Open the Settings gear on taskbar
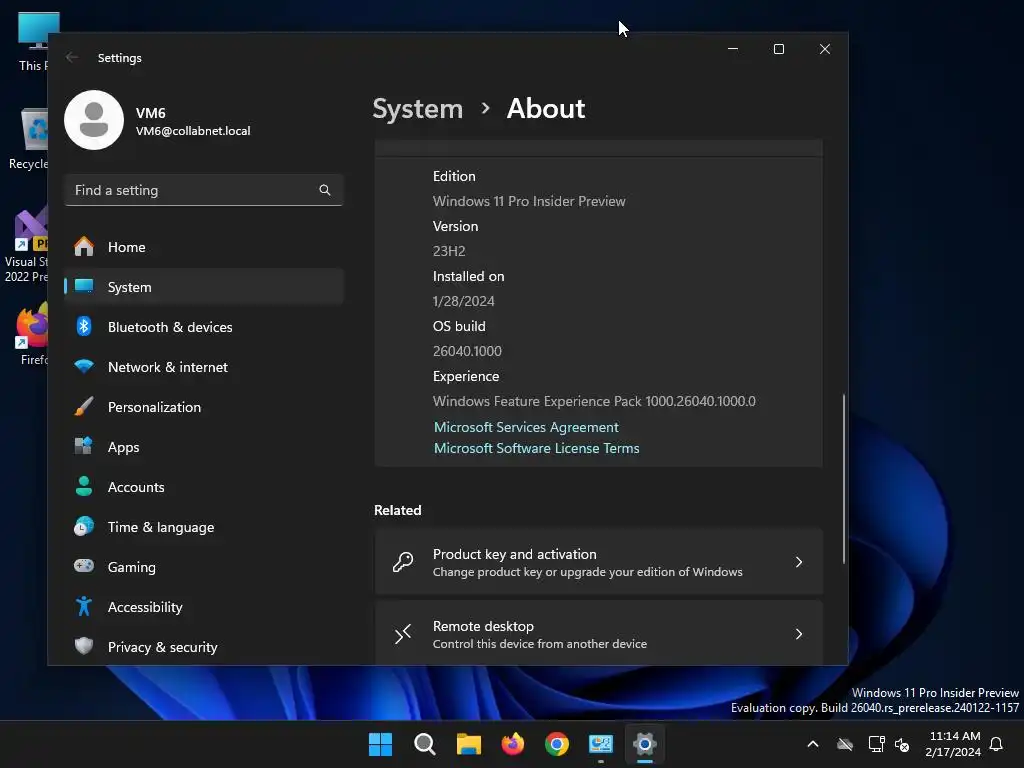 click(x=645, y=744)
